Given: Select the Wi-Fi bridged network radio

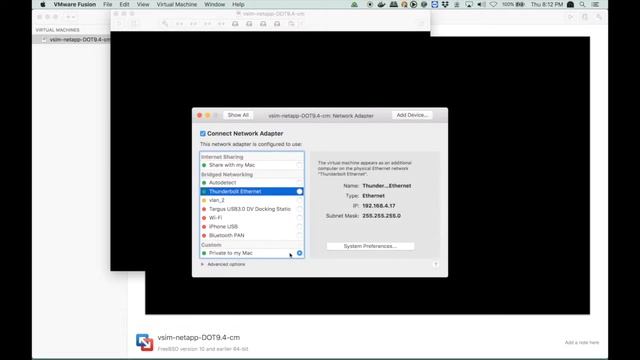Looking at the screenshot, I should click(x=299, y=218).
